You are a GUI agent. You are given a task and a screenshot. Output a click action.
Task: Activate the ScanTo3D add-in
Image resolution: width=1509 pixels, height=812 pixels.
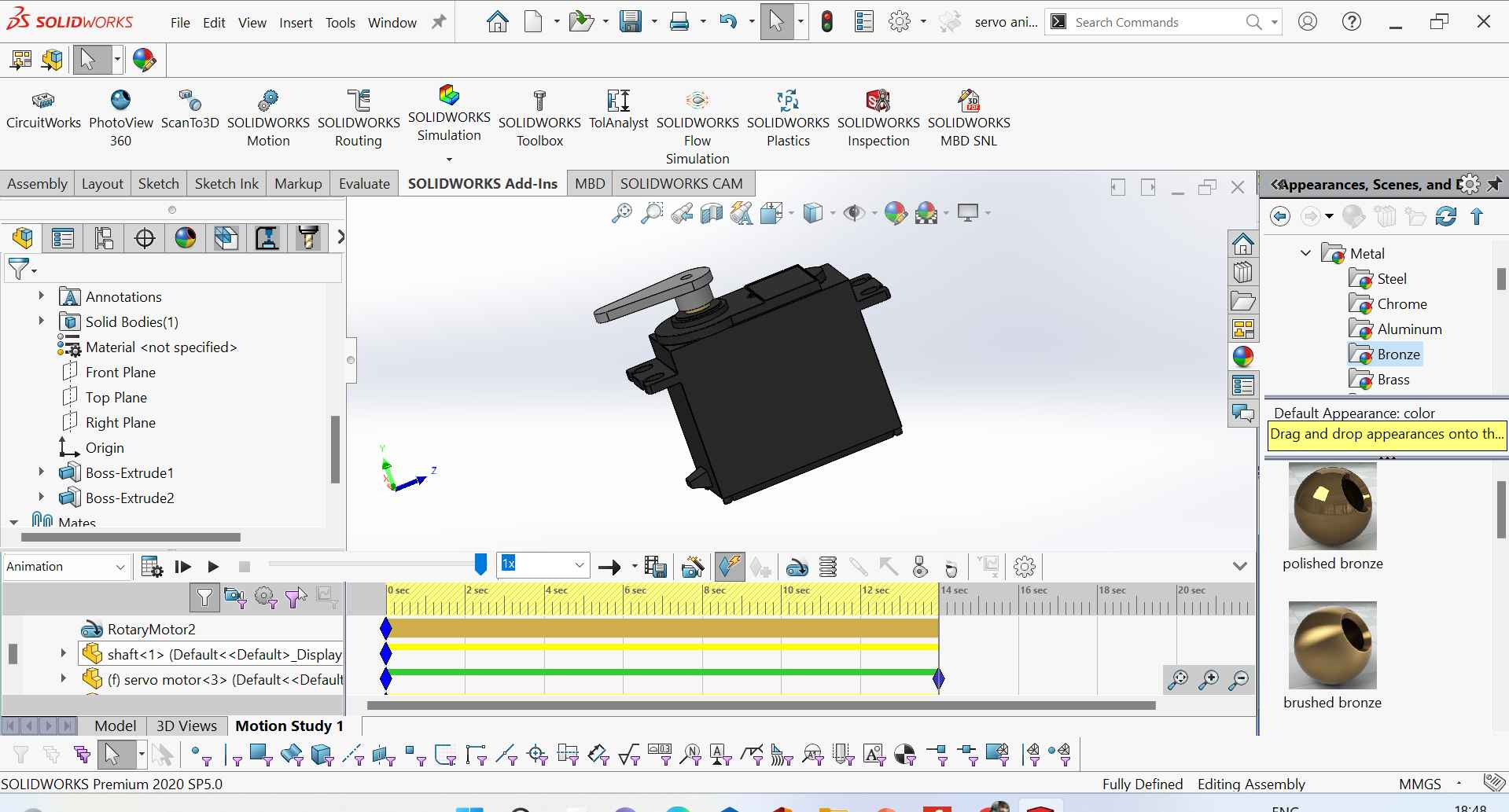coord(190,110)
